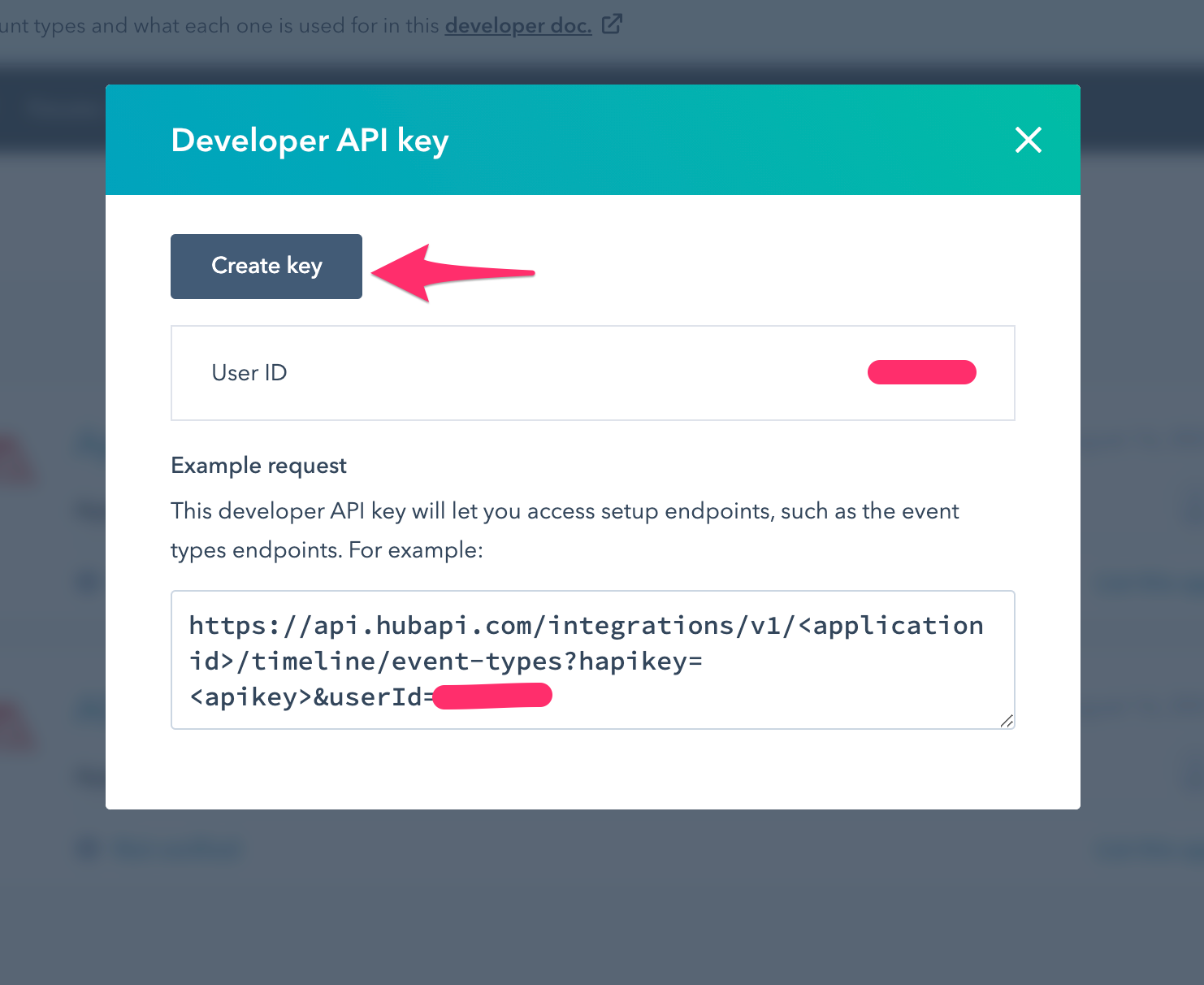Select the User ID label
1204x985 pixels.
[x=249, y=373]
